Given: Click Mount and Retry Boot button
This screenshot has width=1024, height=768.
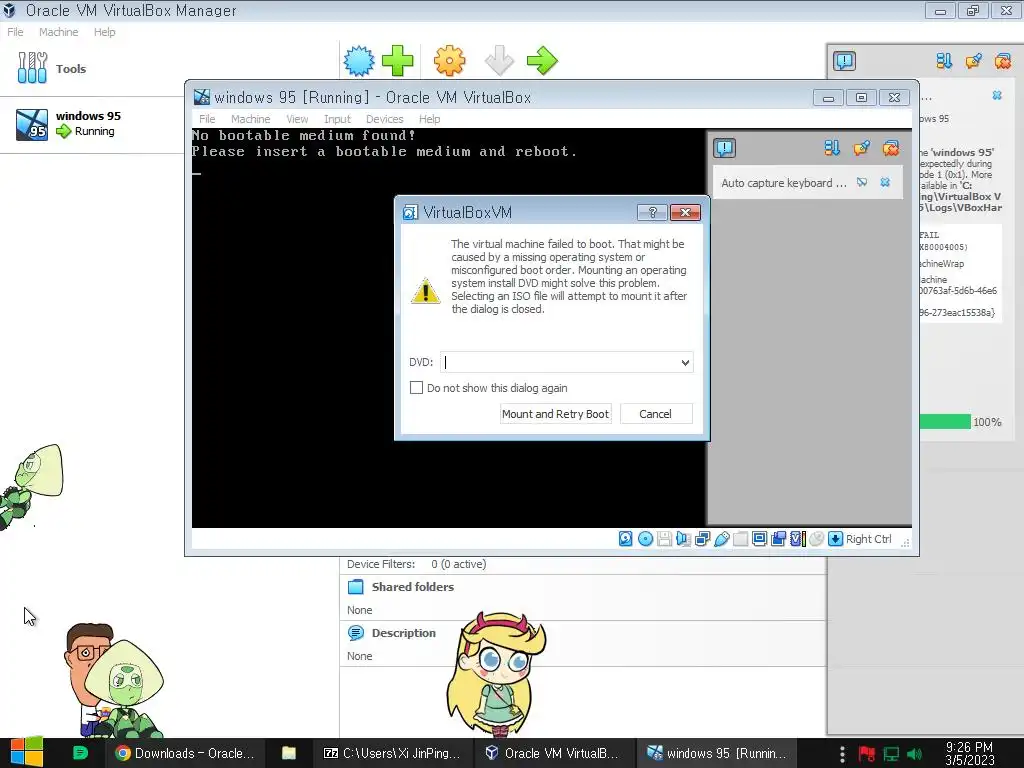Looking at the screenshot, I should tap(555, 413).
